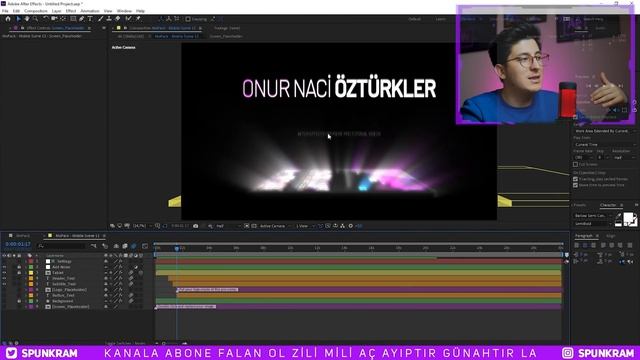
Task: Click the Hide Shy Layers timeline icon
Action: (x=116, y=246)
